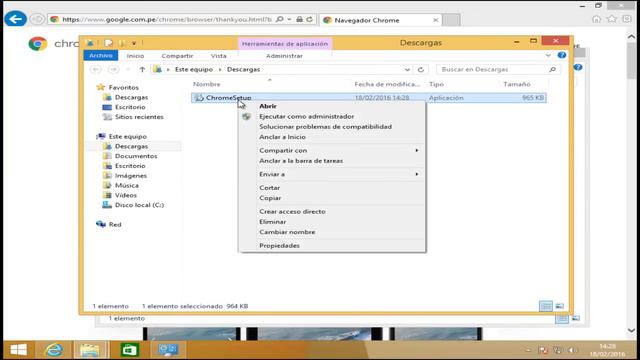Open Vídeos in the navigation pane
The height and width of the screenshot is (360, 640).
[126, 195]
